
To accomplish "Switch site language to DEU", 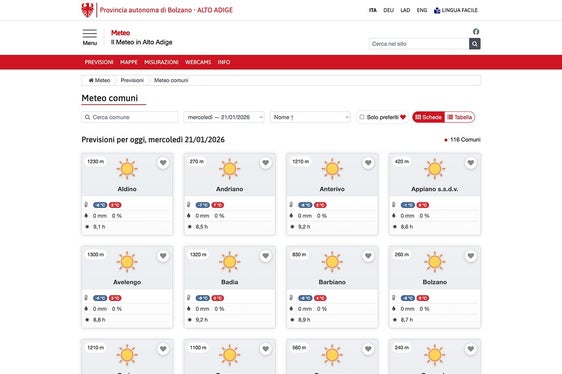I will pyautogui.click(x=389, y=10).
